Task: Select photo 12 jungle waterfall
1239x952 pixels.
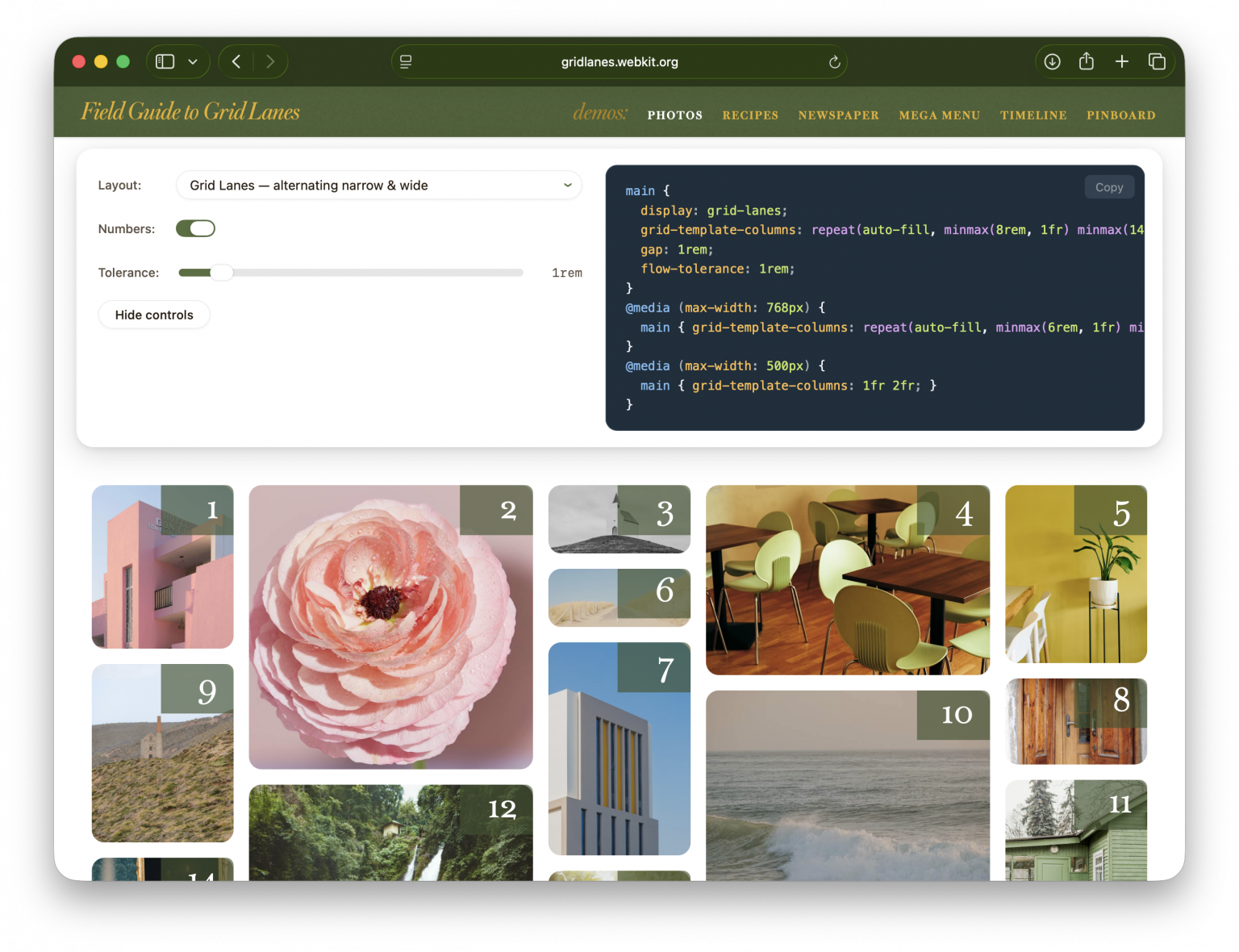Action: pos(391,833)
